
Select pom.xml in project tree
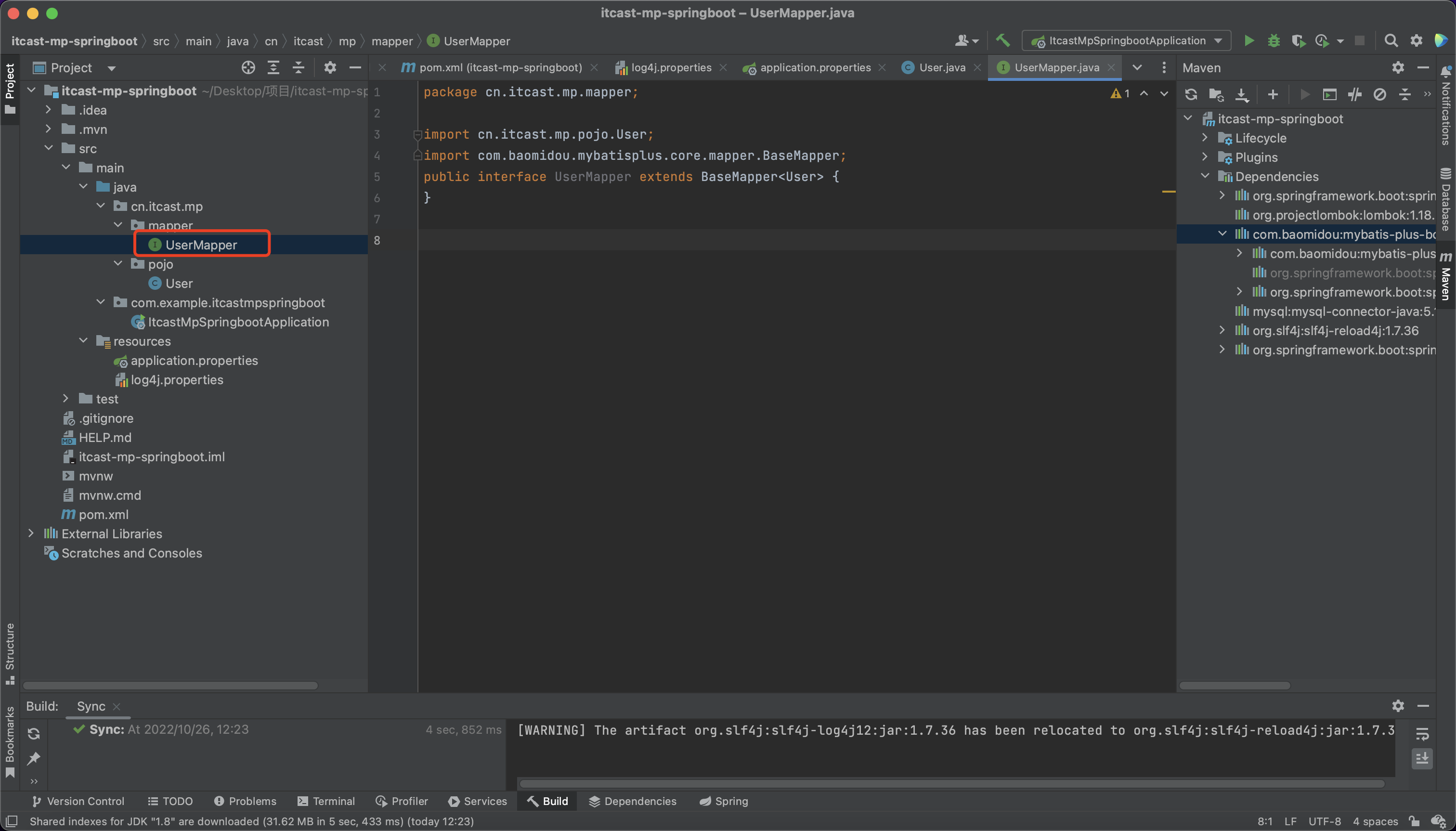[x=103, y=514]
